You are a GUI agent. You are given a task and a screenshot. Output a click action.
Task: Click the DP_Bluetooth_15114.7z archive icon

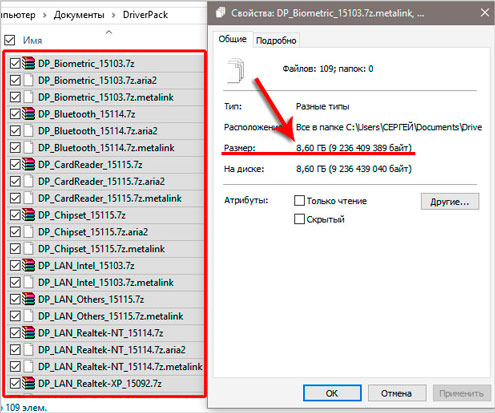tap(29, 114)
